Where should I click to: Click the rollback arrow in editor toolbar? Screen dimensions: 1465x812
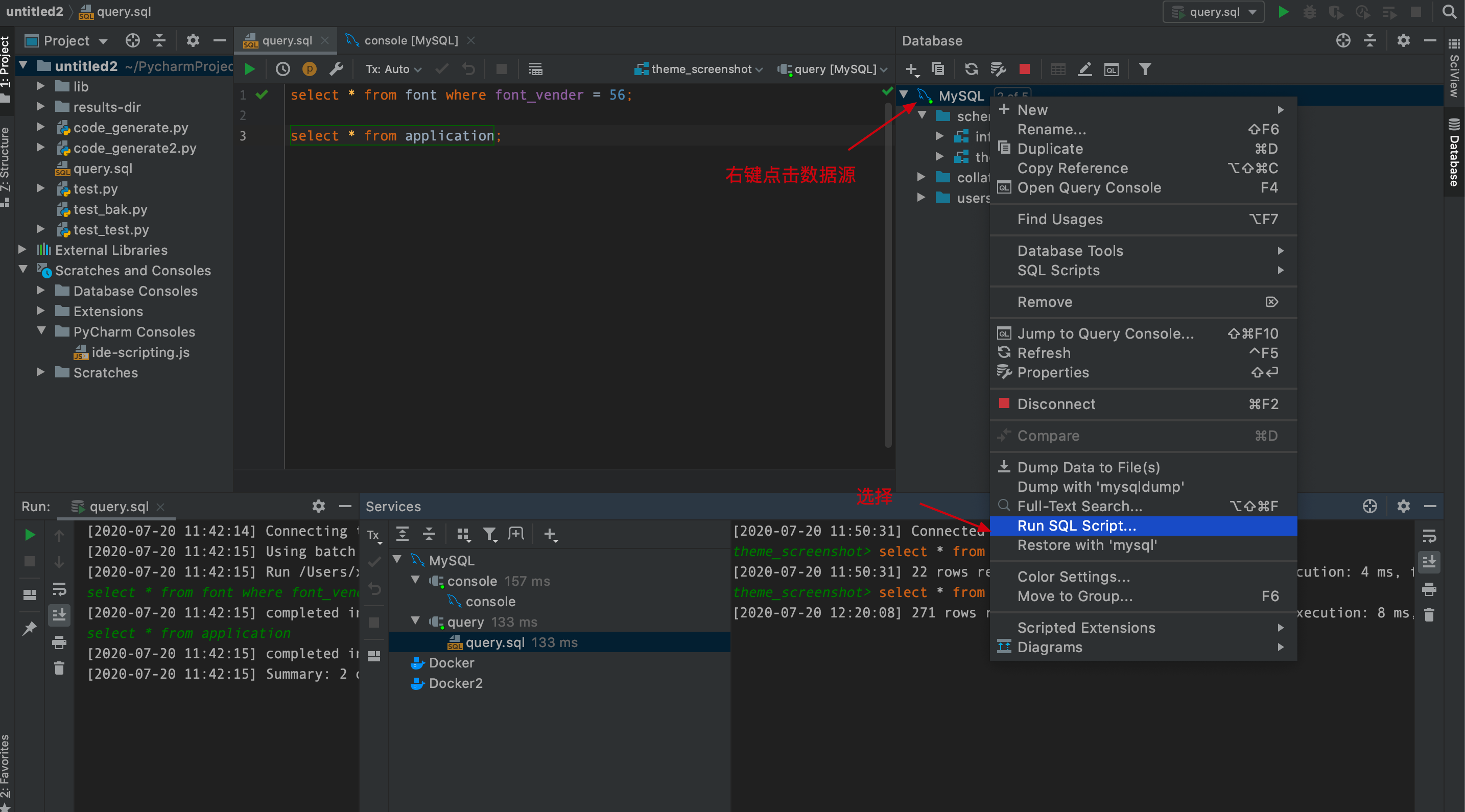(x=468, y=69)
